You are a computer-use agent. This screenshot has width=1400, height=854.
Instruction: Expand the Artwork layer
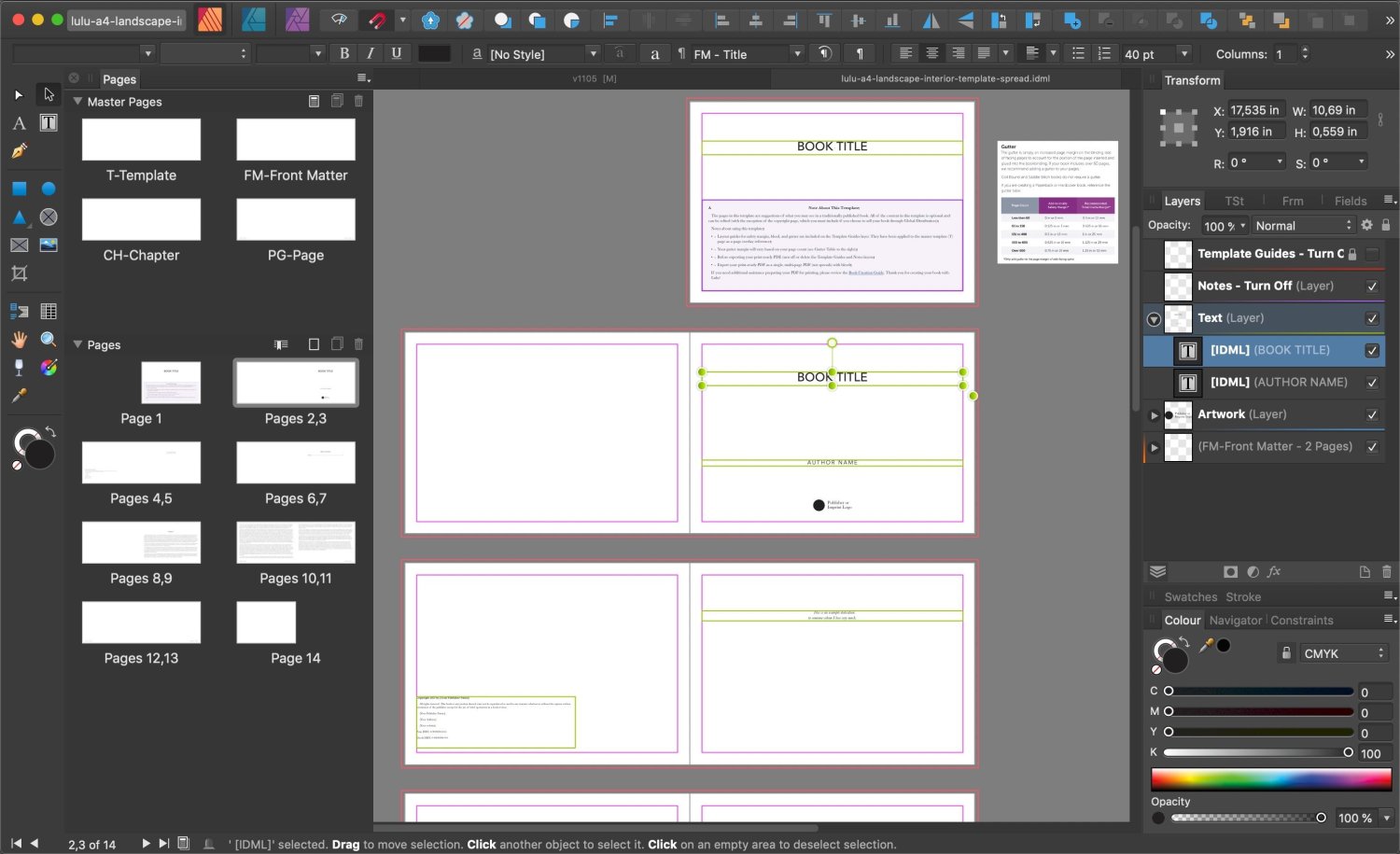(1155, 415)
